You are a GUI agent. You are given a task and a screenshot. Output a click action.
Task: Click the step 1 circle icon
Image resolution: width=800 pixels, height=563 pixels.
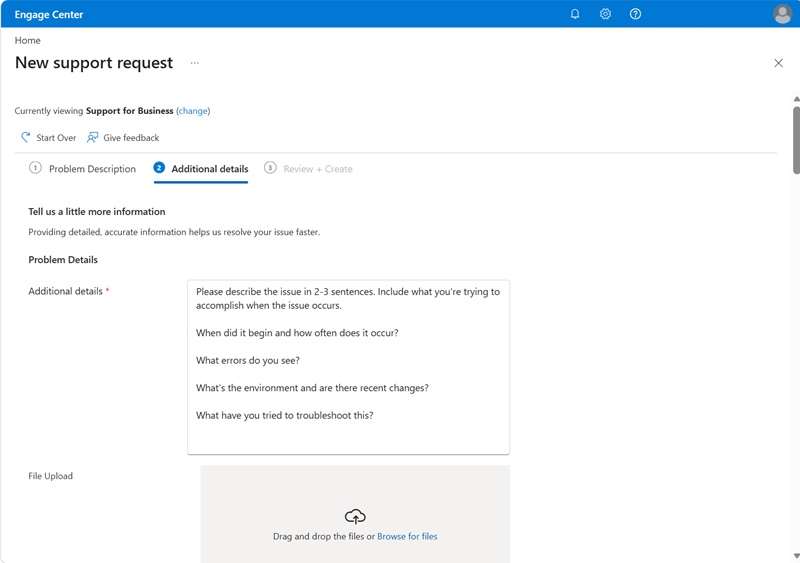(35, 168)
